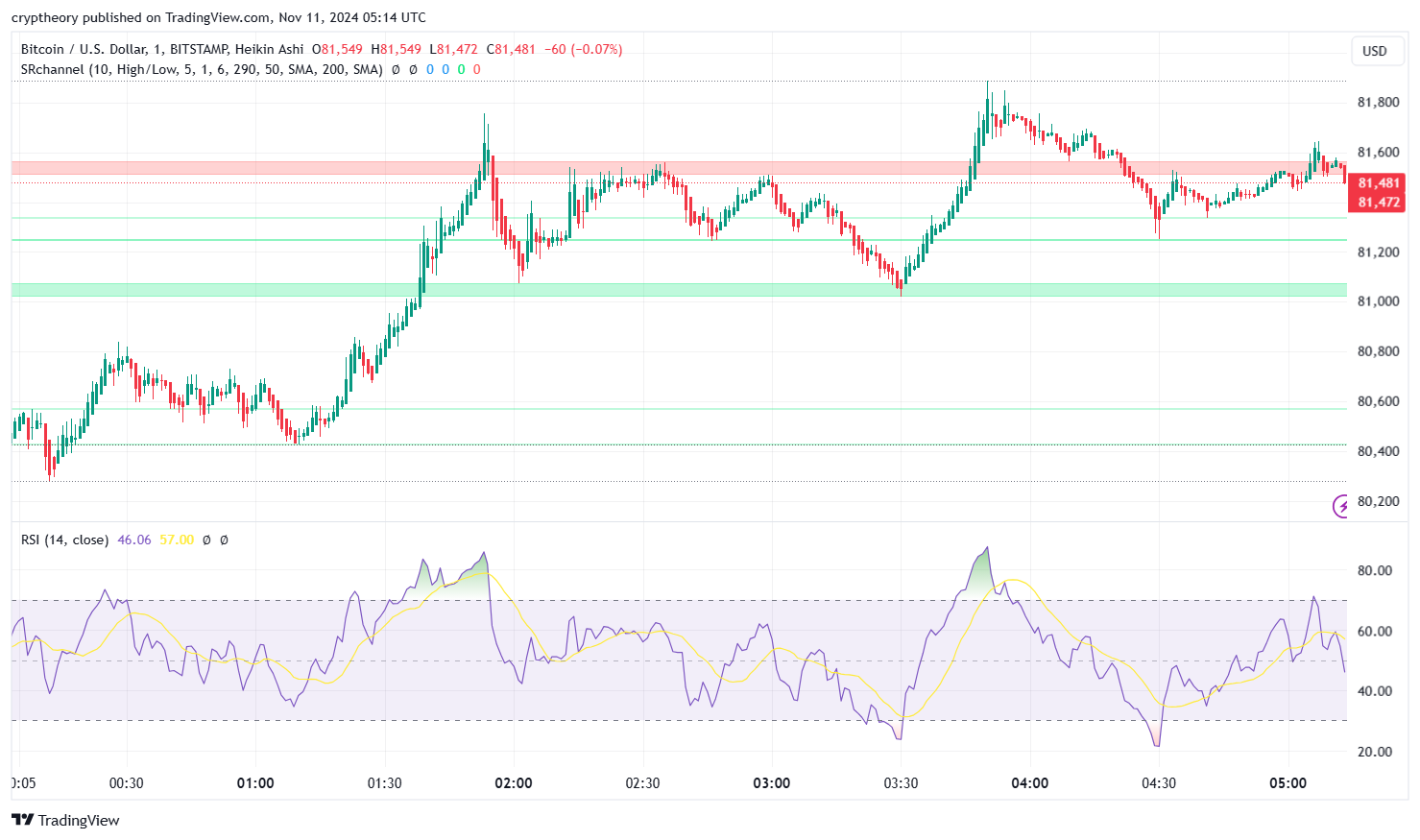Click the change value −60 (−0.07%)
This screenshot has width=1420, height=840.
[x=583, y=49]
